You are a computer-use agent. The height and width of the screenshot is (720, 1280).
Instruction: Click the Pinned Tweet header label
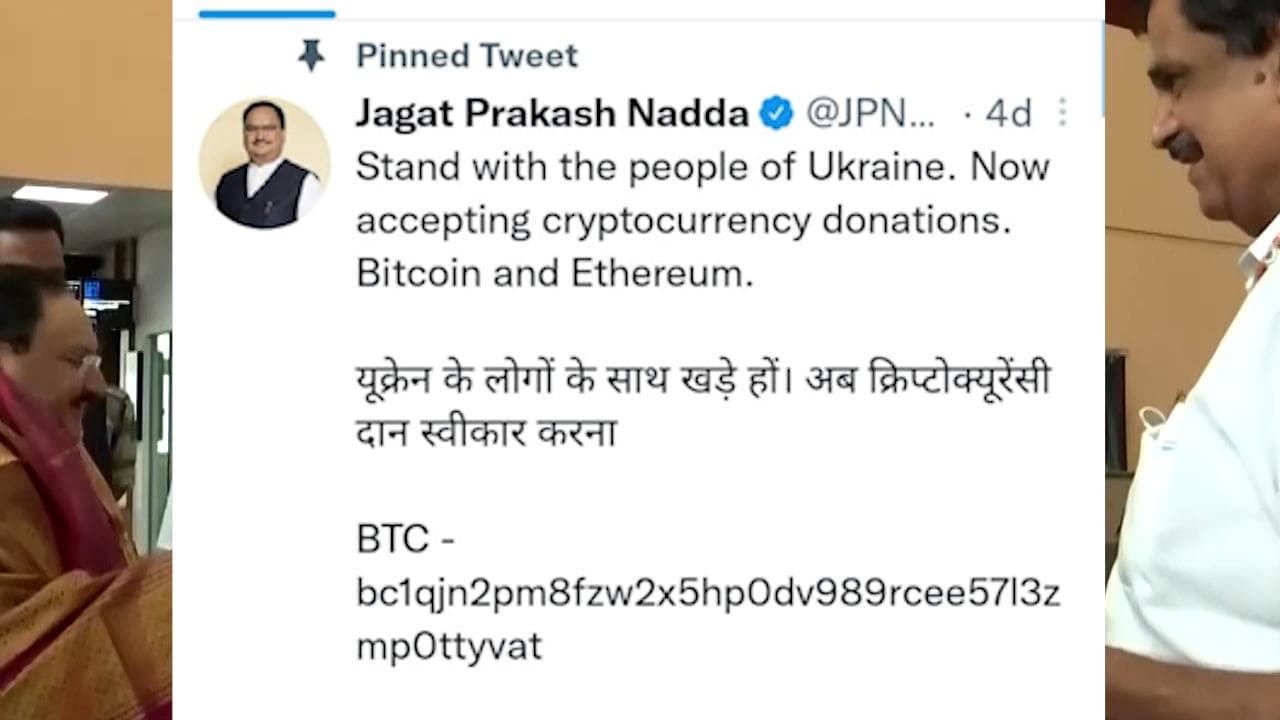466,55
